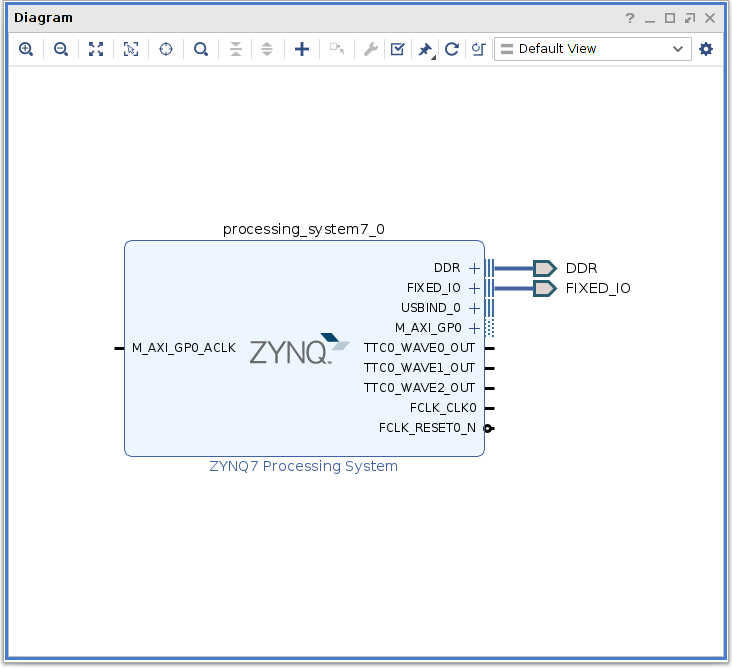Select the M_AXI_GP0_ACLK input pin

pyautogui.click(x=119, y=348)
